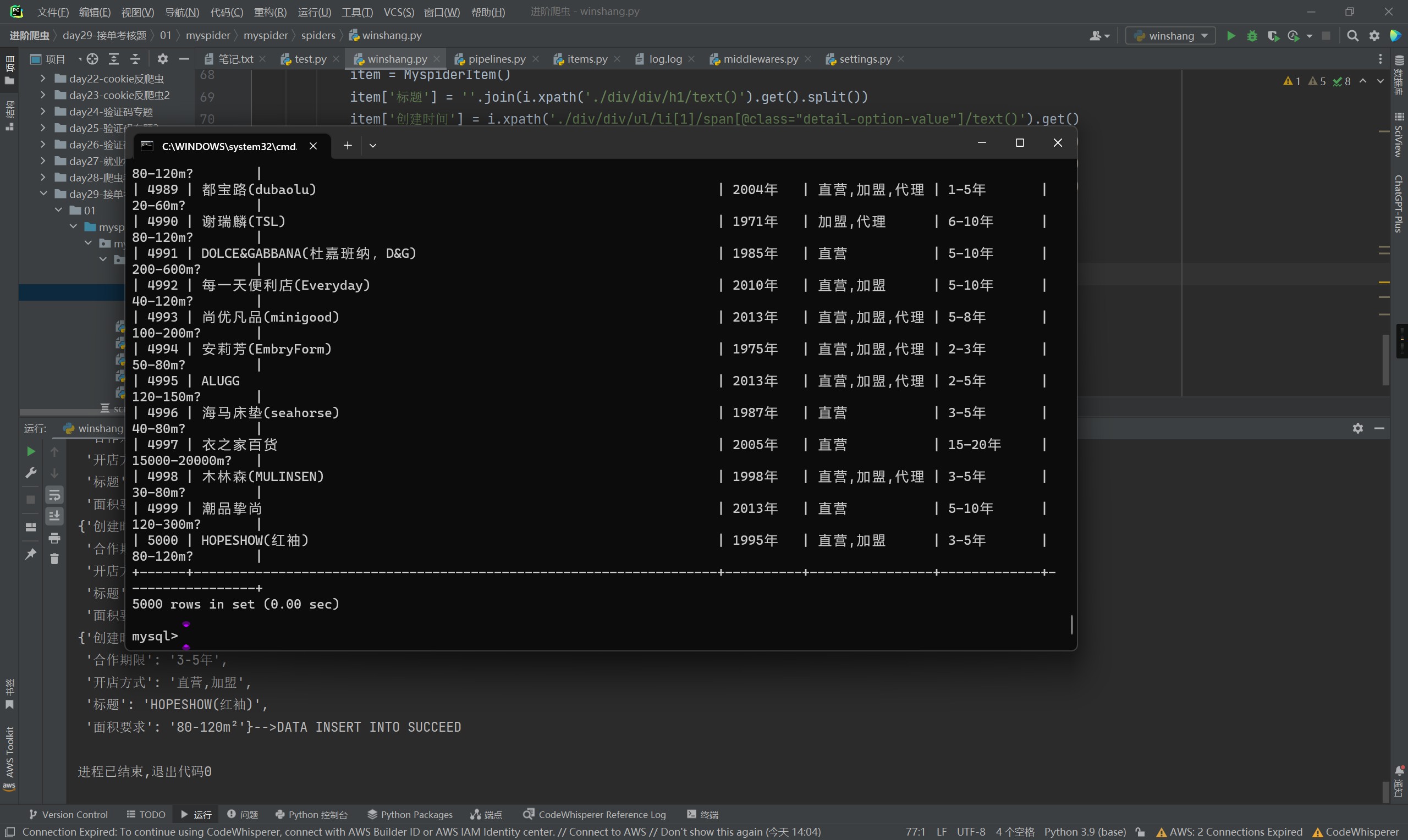Image resolution: width=1408 pixels, height=840 pixels.
Task: Open cmd terminal tab dropdown chevron
Action: click(372, 146)
